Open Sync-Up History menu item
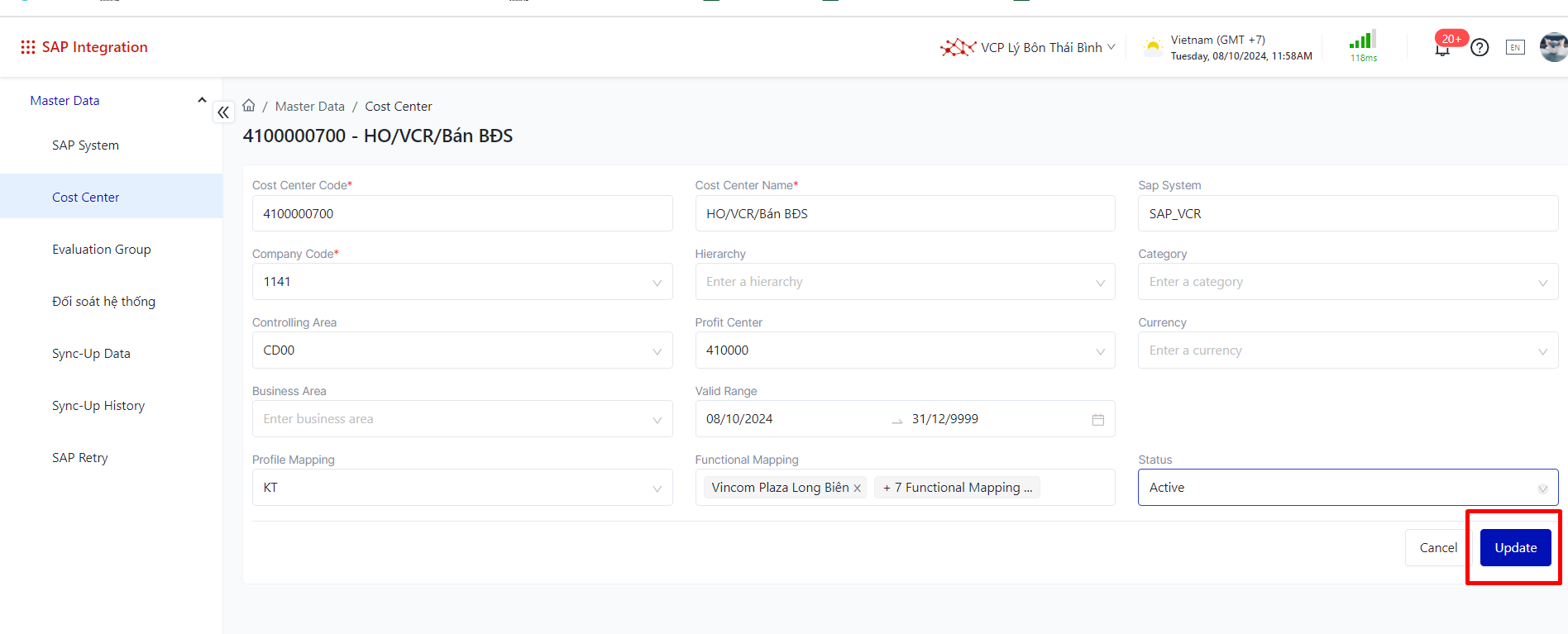 pyautogui.click(x=98, y=406)
